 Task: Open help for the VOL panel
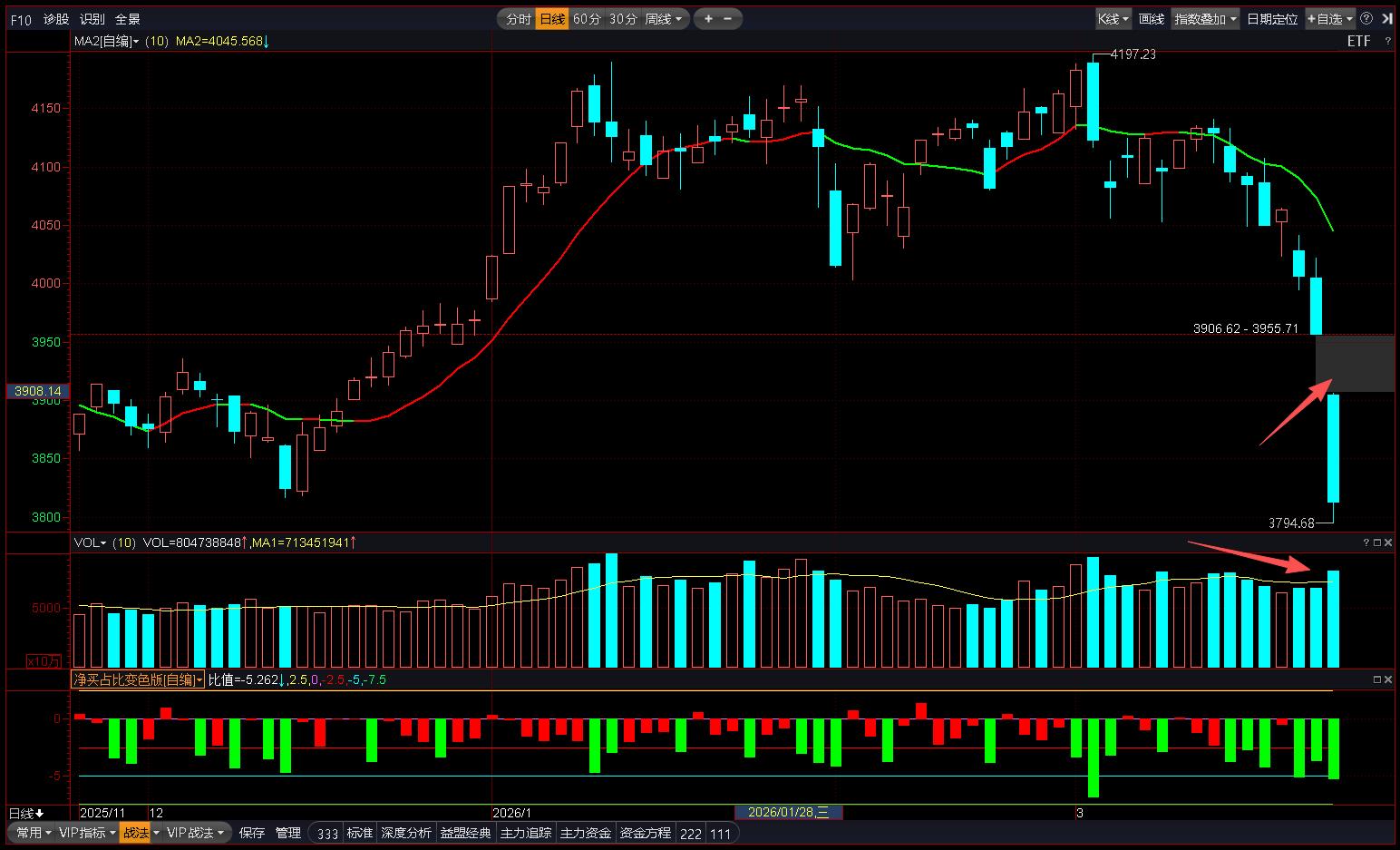[1366, 542]
